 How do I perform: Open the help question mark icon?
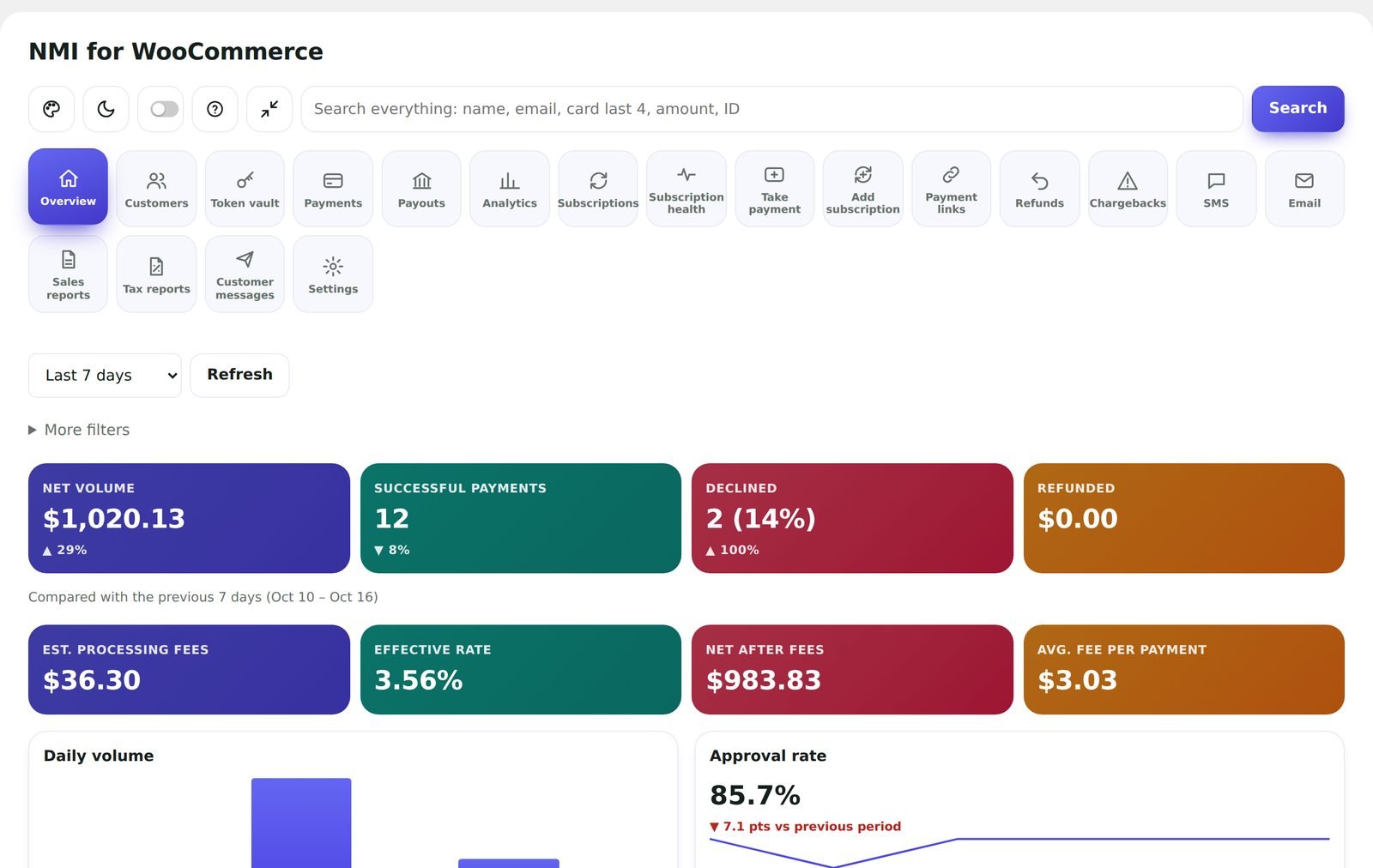[x=215, y=109]
